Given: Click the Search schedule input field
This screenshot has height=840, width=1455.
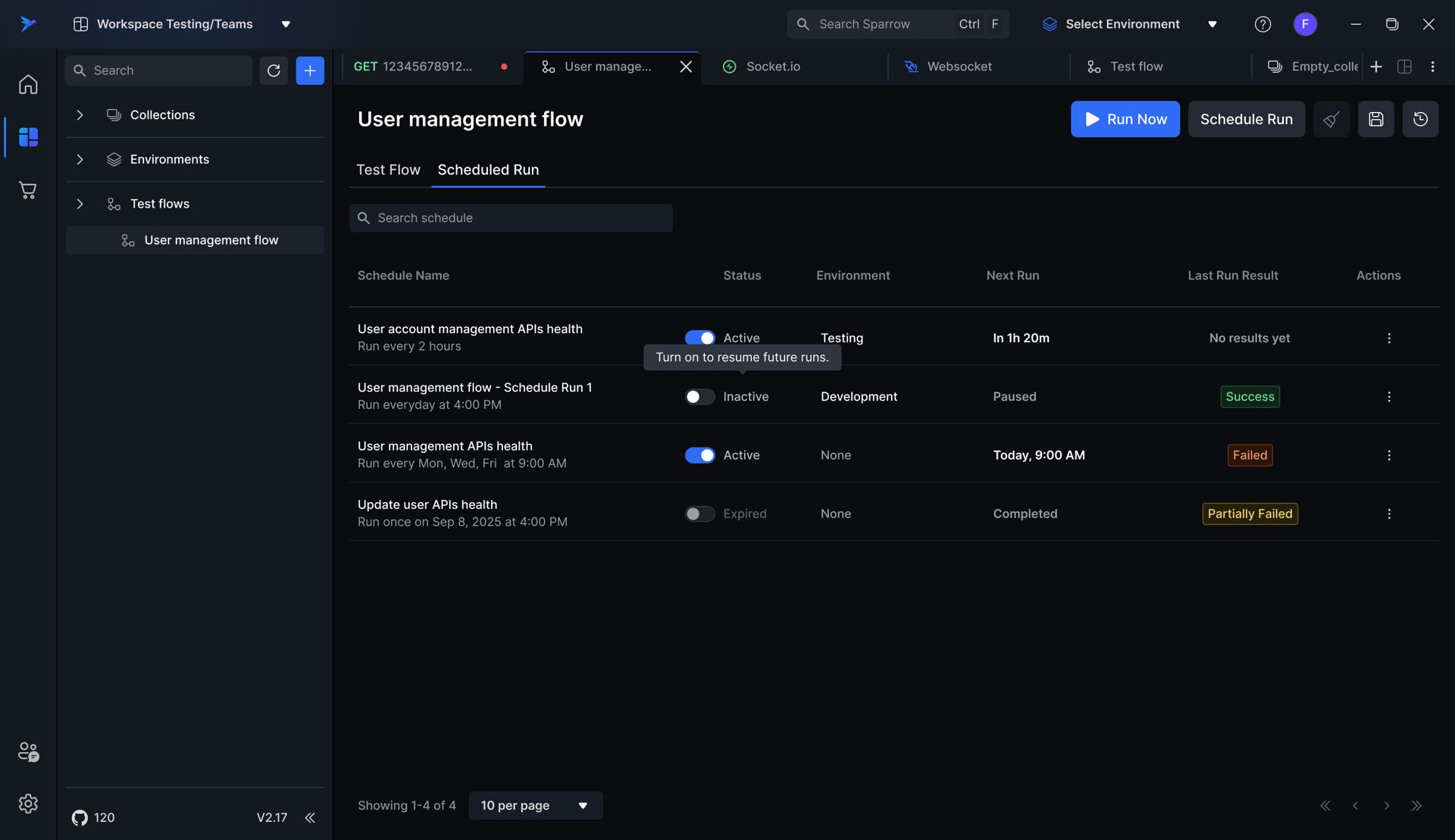Looking at the screenshot, I should 512,218.
